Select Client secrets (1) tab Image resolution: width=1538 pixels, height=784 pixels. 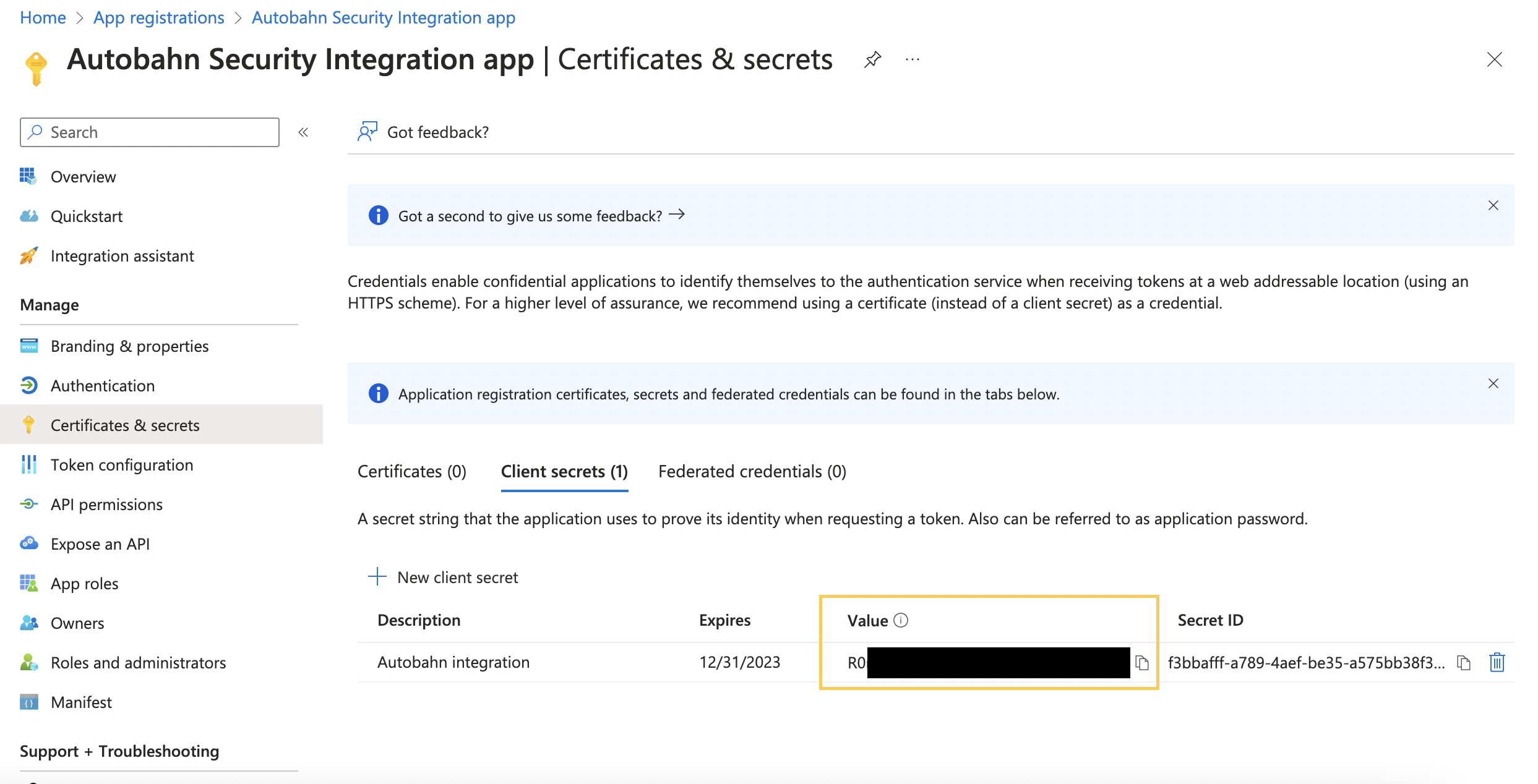pos(564,472)
